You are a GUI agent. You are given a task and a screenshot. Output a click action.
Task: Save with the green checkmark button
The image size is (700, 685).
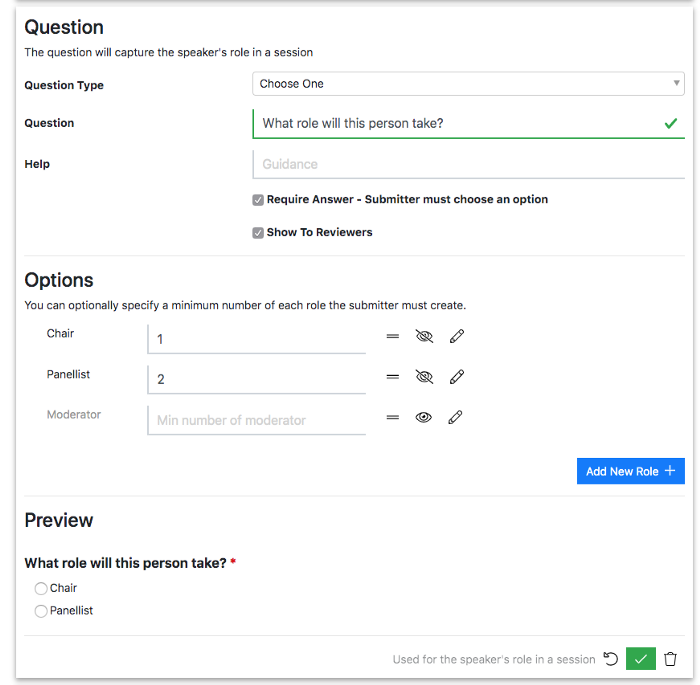641,659
